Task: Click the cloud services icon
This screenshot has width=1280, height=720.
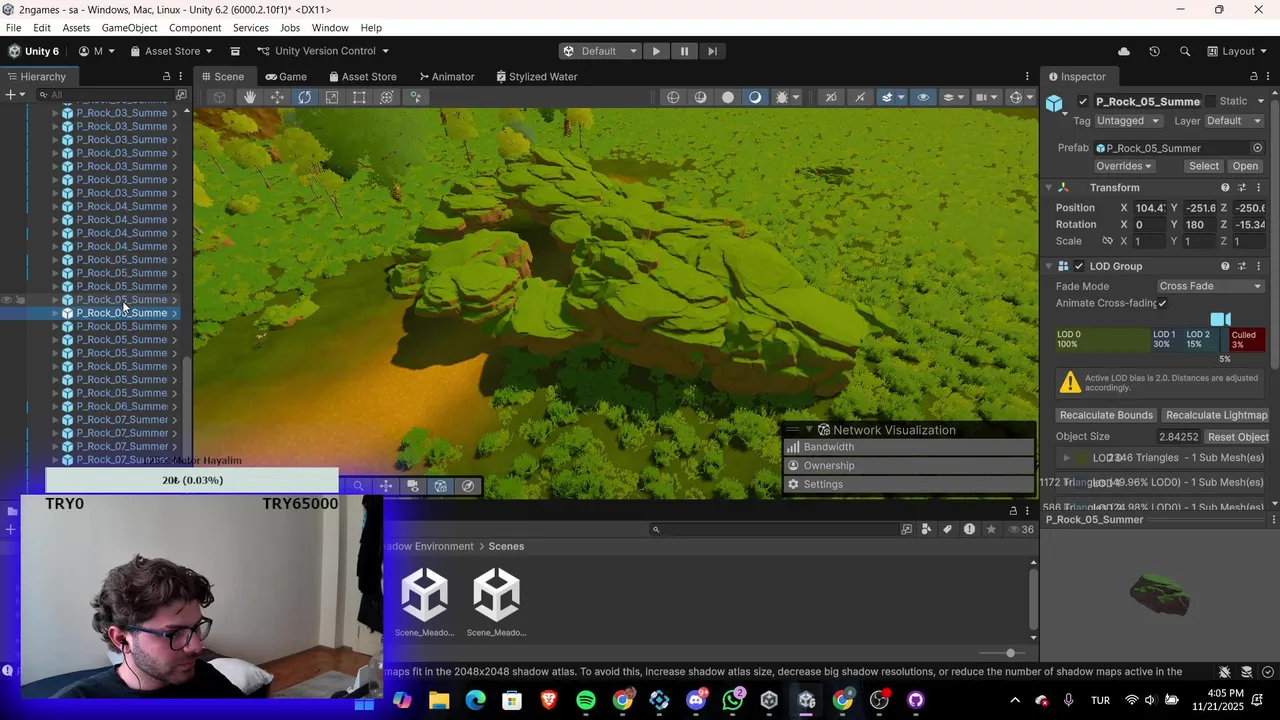Action: [1124, 51]
